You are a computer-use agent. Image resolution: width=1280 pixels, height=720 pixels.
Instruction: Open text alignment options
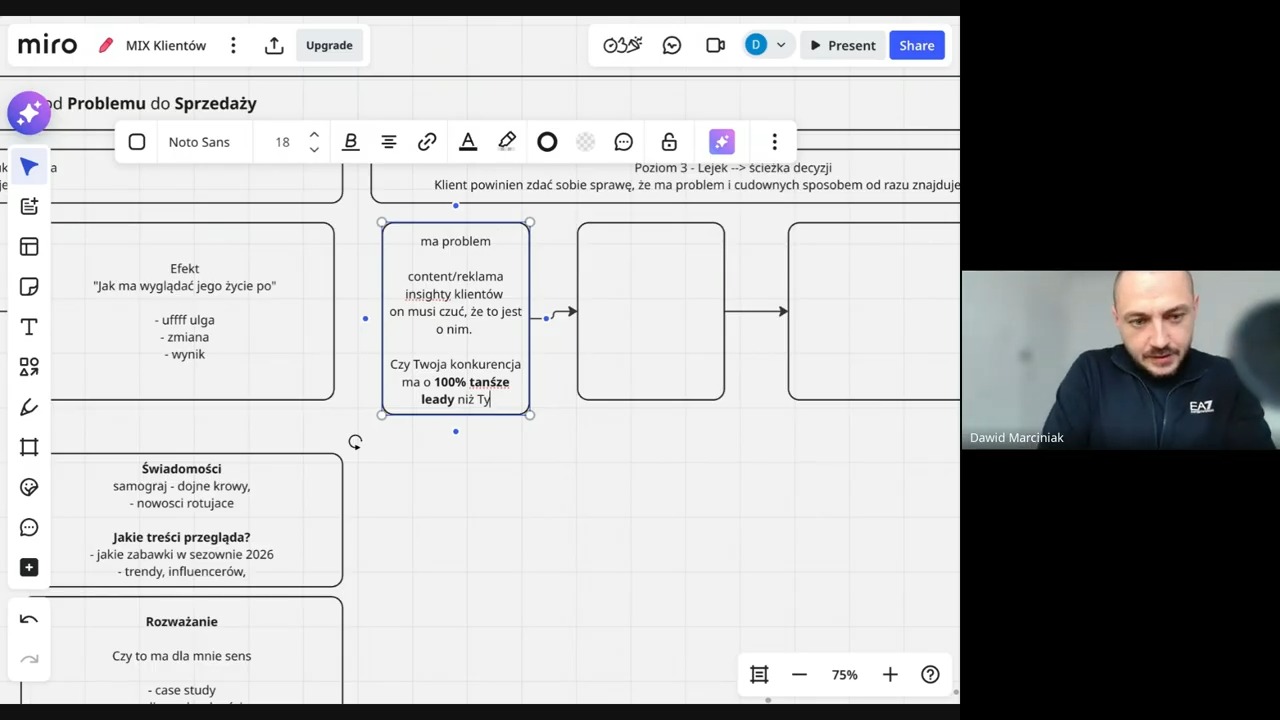click(x=389, y=142)
